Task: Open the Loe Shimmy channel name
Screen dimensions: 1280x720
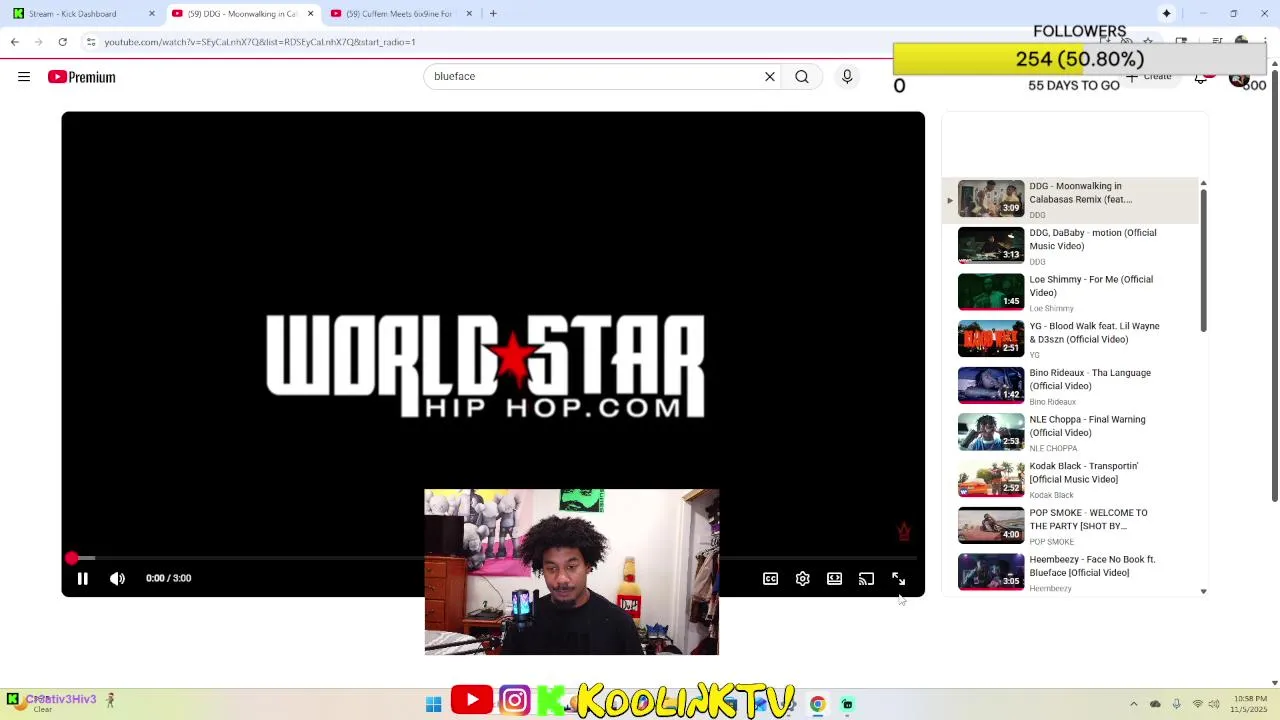Action: pyautogui.click(x=1051, y=308)
